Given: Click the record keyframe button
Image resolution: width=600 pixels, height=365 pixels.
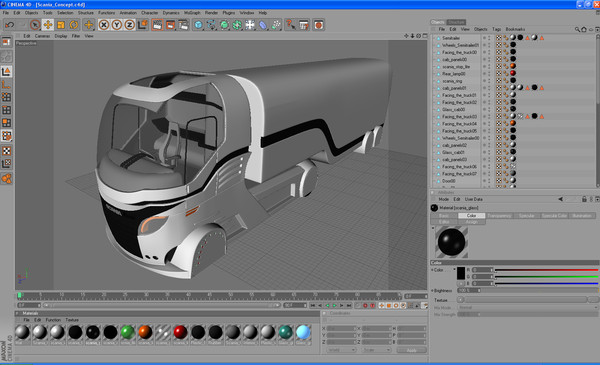Looking at the screenshot, I should tap(365, 305).
